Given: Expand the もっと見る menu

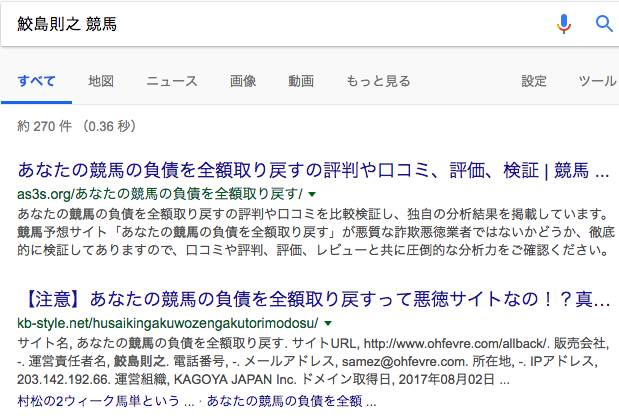Looking at the screenshot, I should pyautogui.click(x=378, y=81).
